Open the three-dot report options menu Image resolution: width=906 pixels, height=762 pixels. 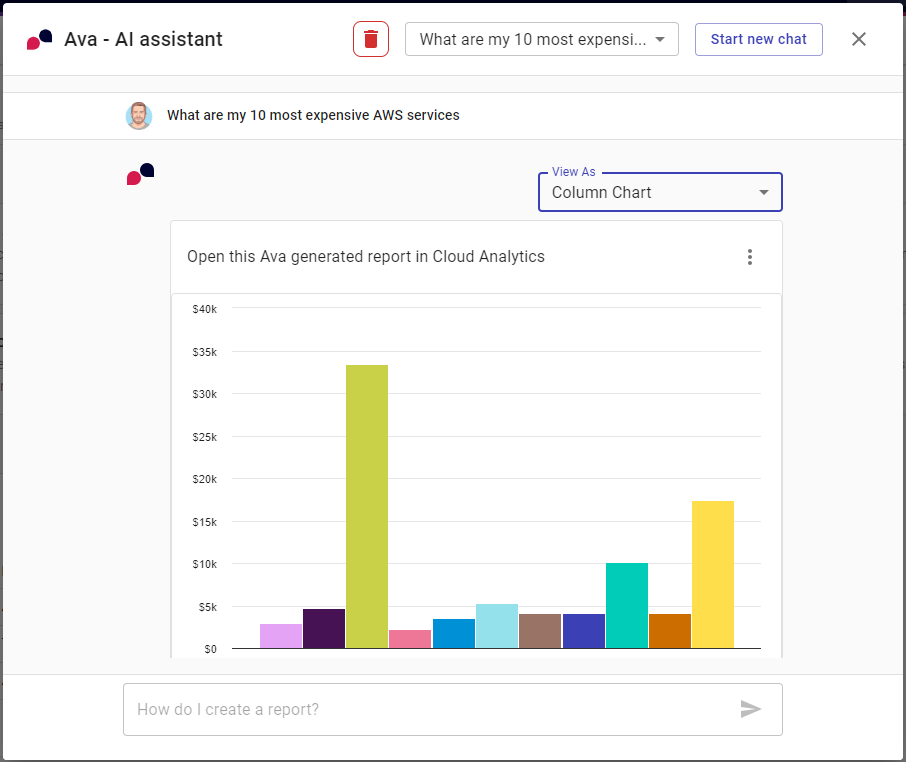[x=750, y=257]
